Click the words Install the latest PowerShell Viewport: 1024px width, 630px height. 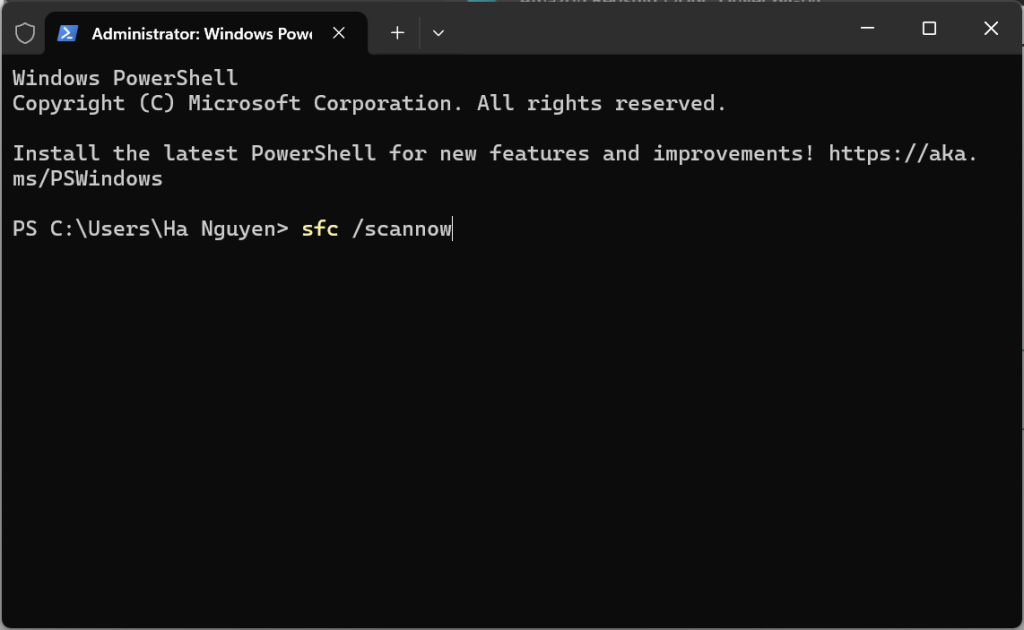click(x=194, y=154)
